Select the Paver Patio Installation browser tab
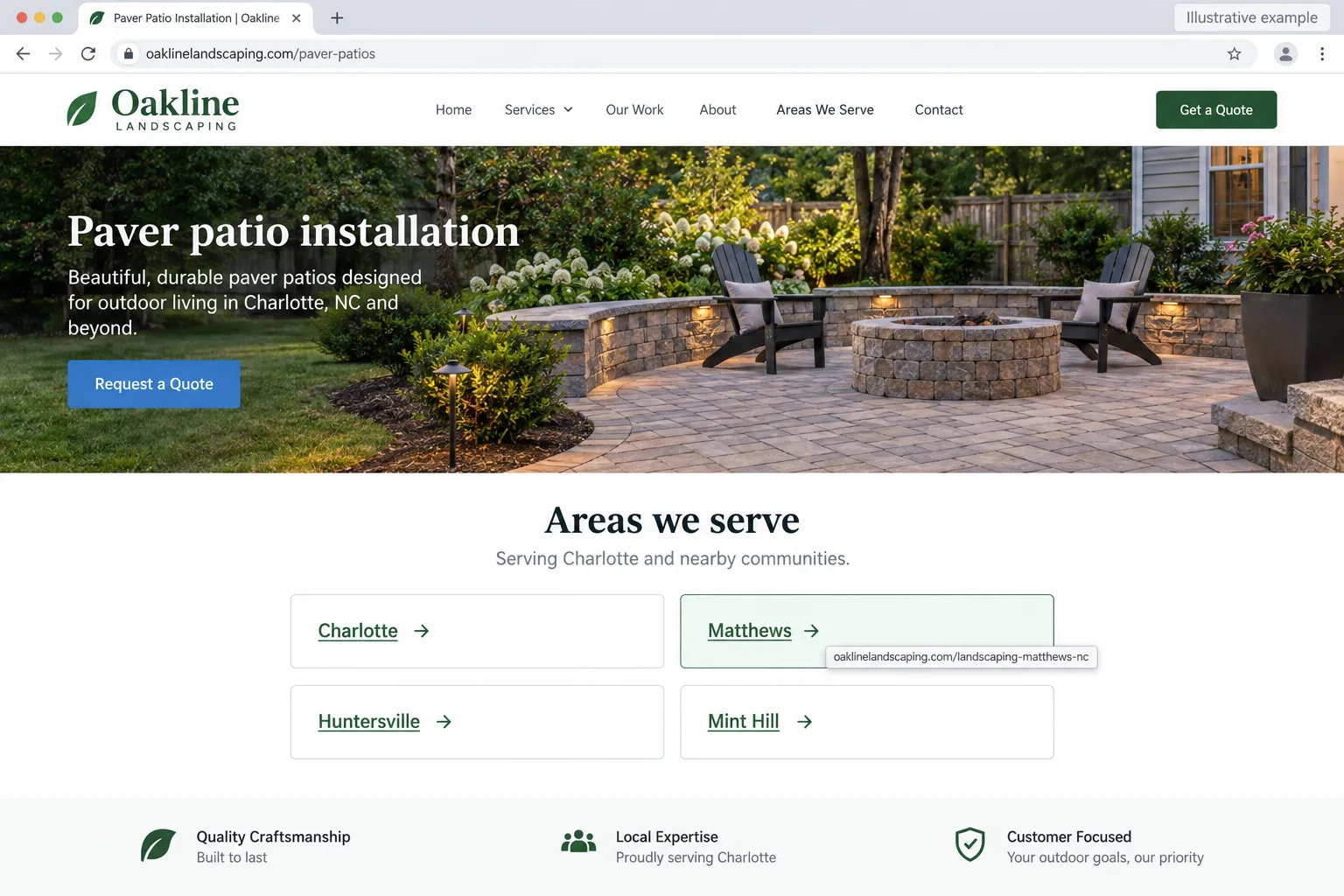 click(x=196, y=17)
